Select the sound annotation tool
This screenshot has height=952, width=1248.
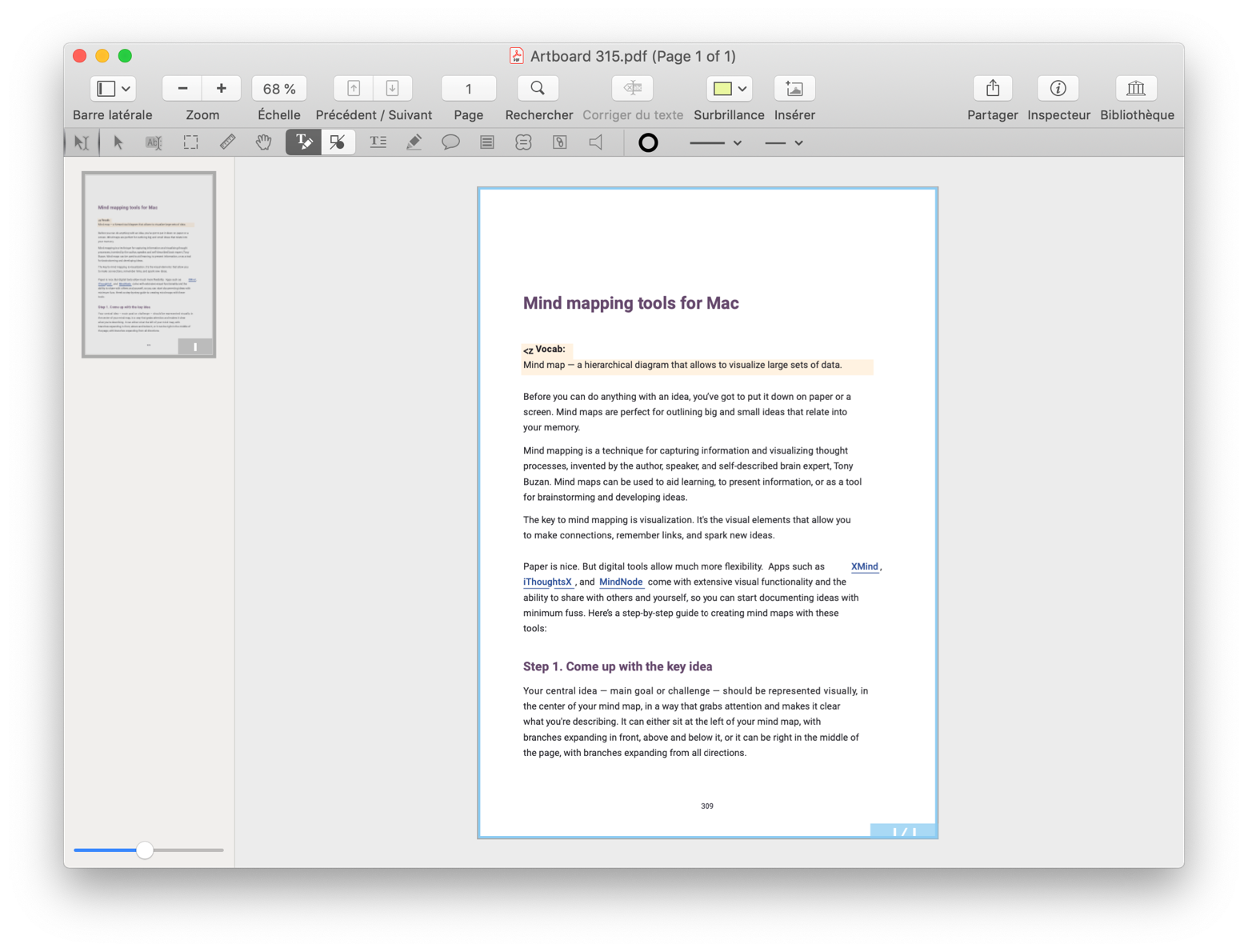(594, 142)
